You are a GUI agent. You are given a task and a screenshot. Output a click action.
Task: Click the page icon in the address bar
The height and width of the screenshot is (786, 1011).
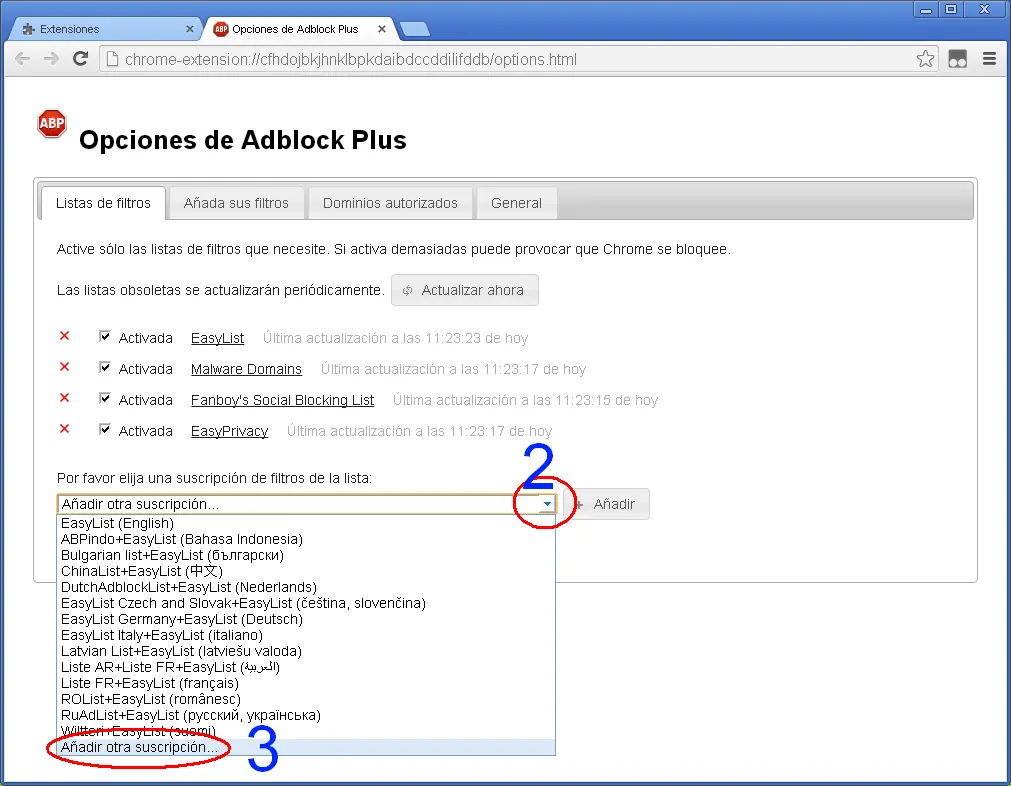coord(112,59)
